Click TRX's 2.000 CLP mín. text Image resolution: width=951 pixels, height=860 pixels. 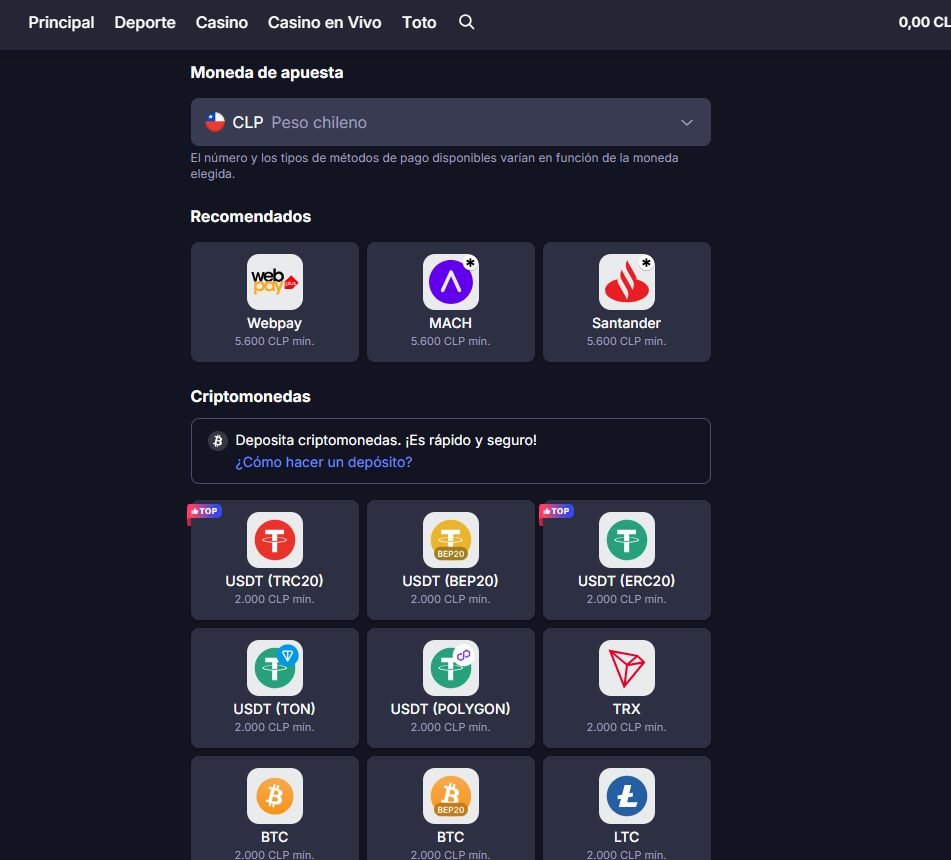coord(627,727)
